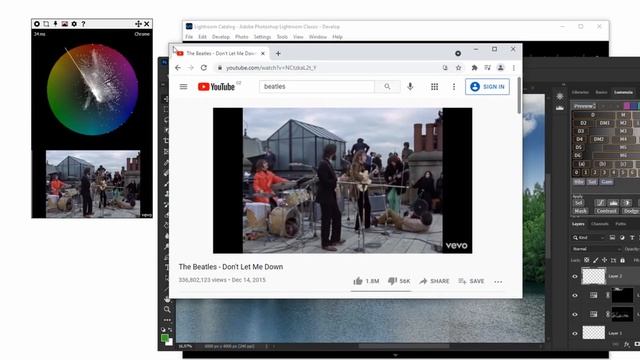Dislike the video with thumbs down
The image size is (640, 360).
click(x=399, y=281)
